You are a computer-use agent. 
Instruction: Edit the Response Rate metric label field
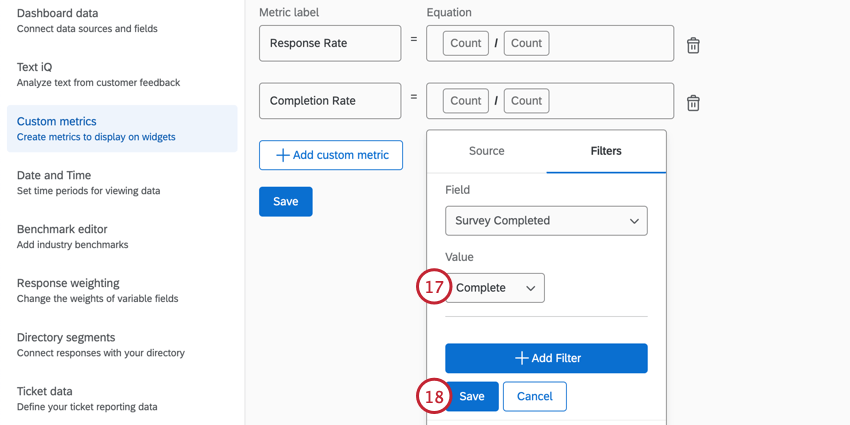pyautogui.click(x=330, y=44)
